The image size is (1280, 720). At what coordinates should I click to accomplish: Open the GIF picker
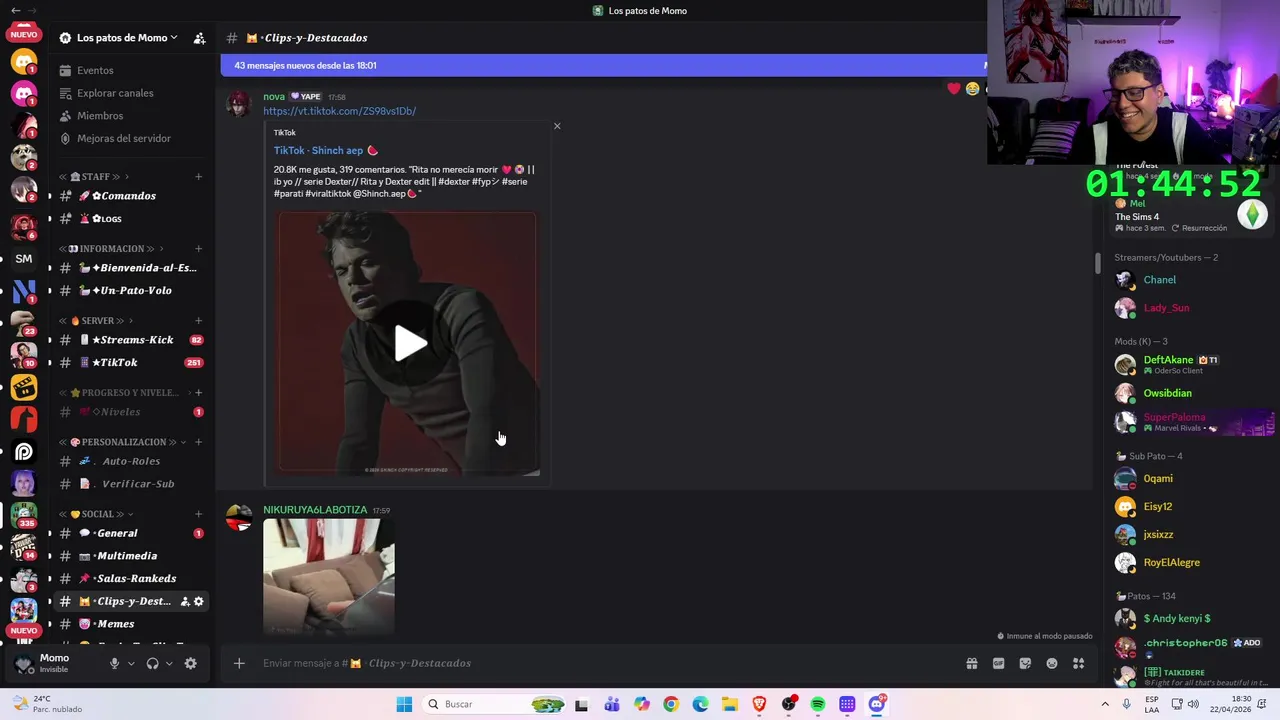998,663
